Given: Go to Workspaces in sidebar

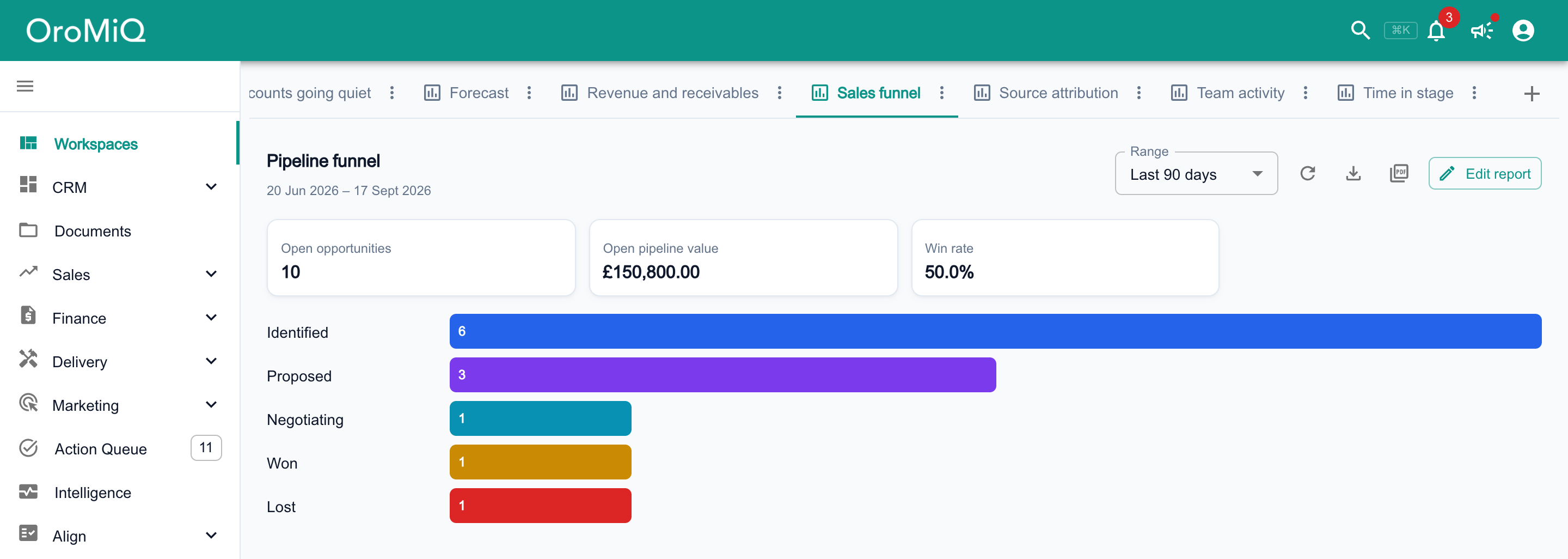Looking at the screenshot, I should coord(119,144).
